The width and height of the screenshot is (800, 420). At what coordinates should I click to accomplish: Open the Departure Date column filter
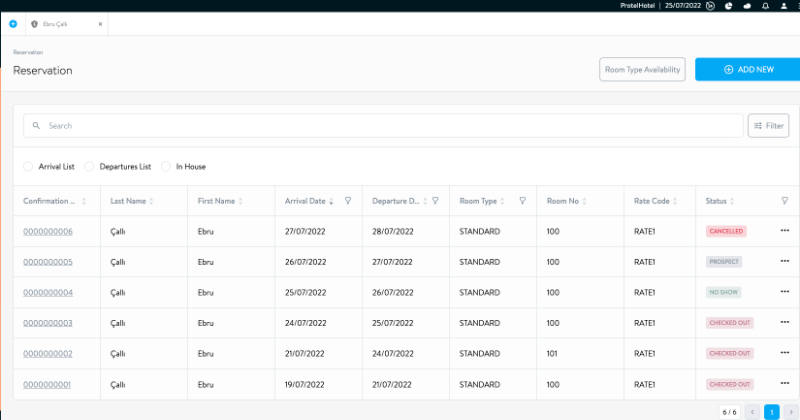tap(435, 201)
